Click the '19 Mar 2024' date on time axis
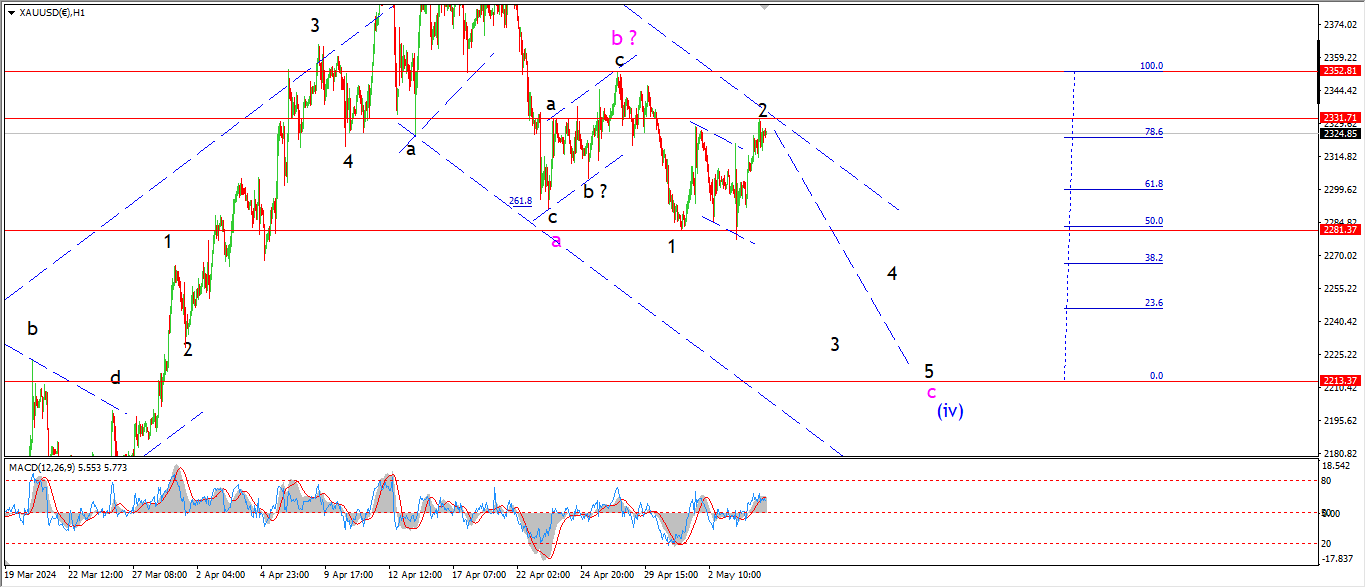 (28, 575)
